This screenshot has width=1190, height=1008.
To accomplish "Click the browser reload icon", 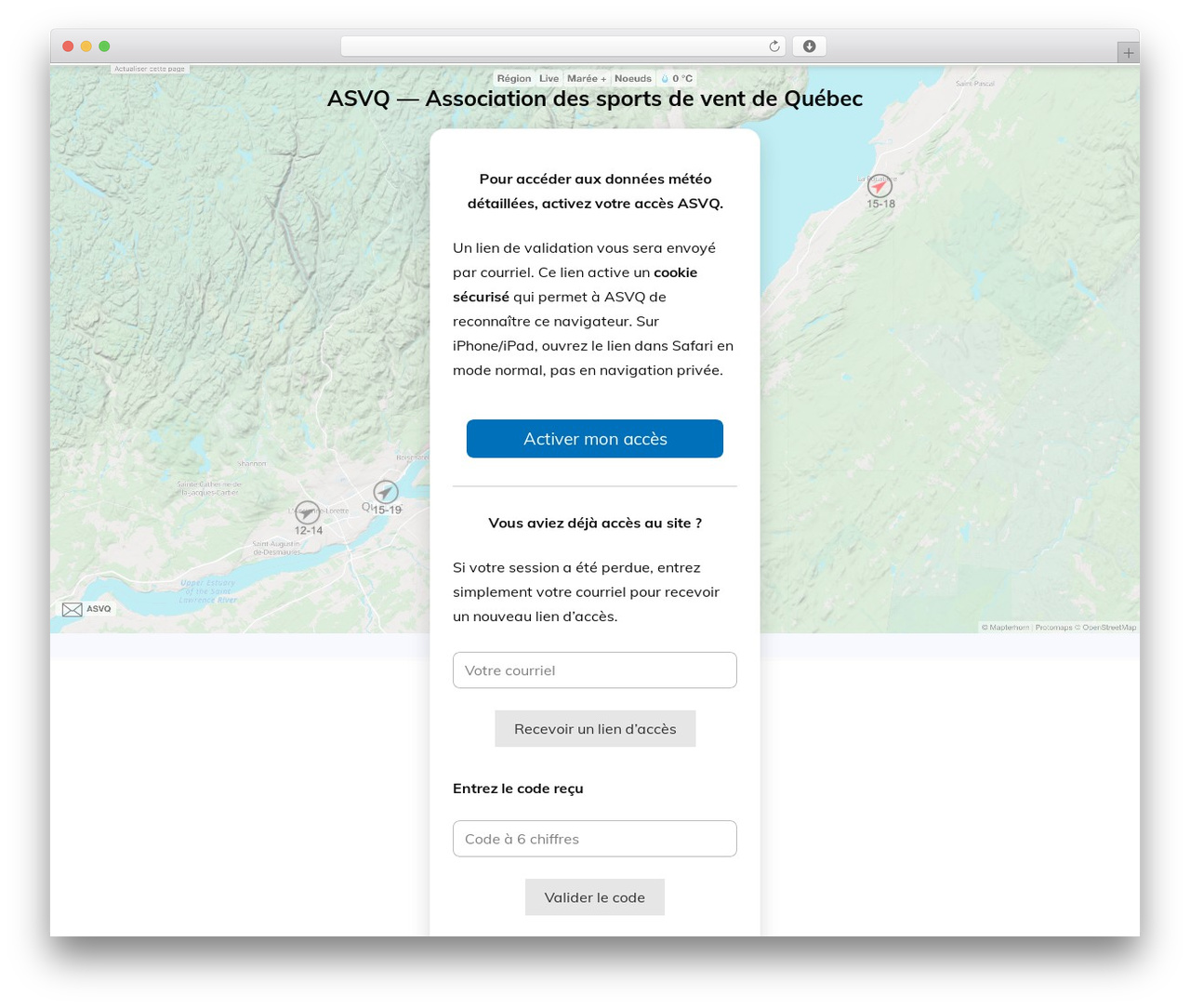I will 773,46.
